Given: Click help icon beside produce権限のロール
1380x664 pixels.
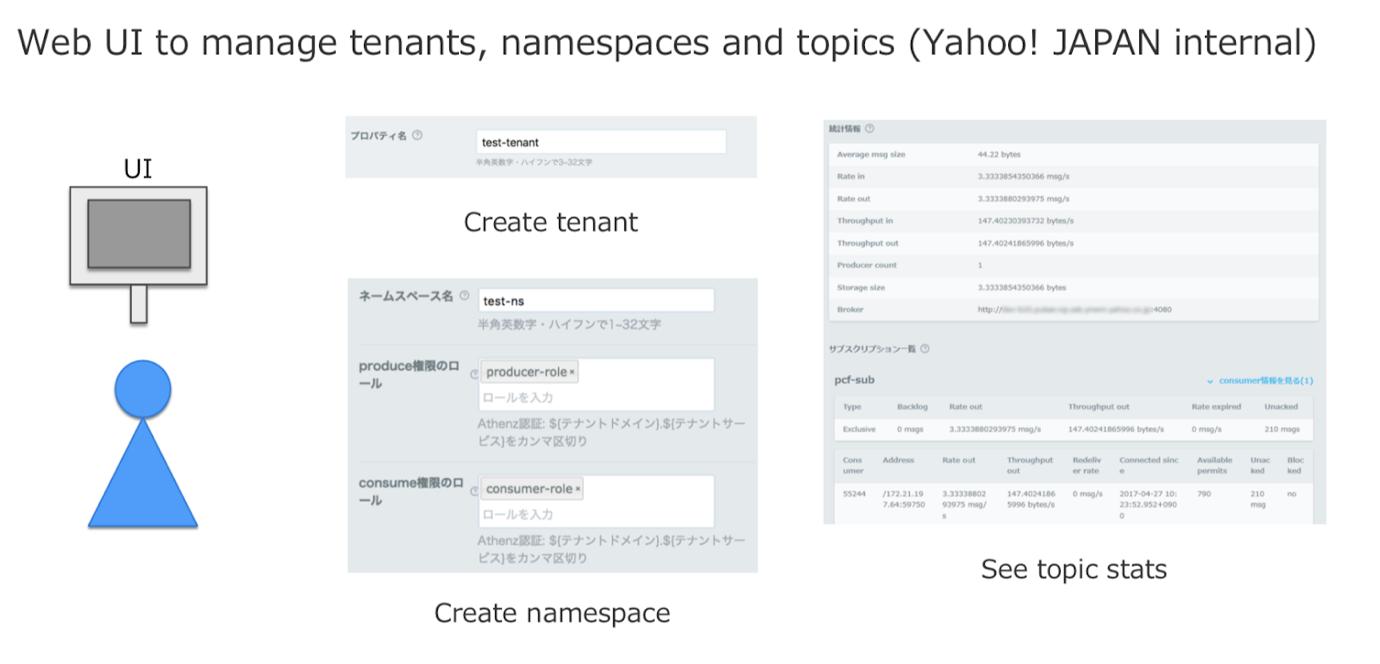Looking at the screenshot, I should point(474,374).
